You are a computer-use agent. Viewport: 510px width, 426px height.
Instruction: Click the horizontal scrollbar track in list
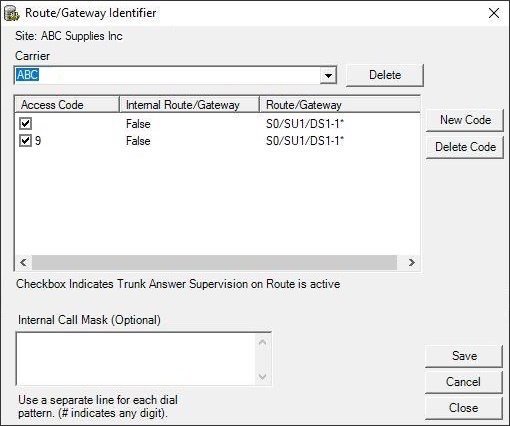[x=214, y=263]
